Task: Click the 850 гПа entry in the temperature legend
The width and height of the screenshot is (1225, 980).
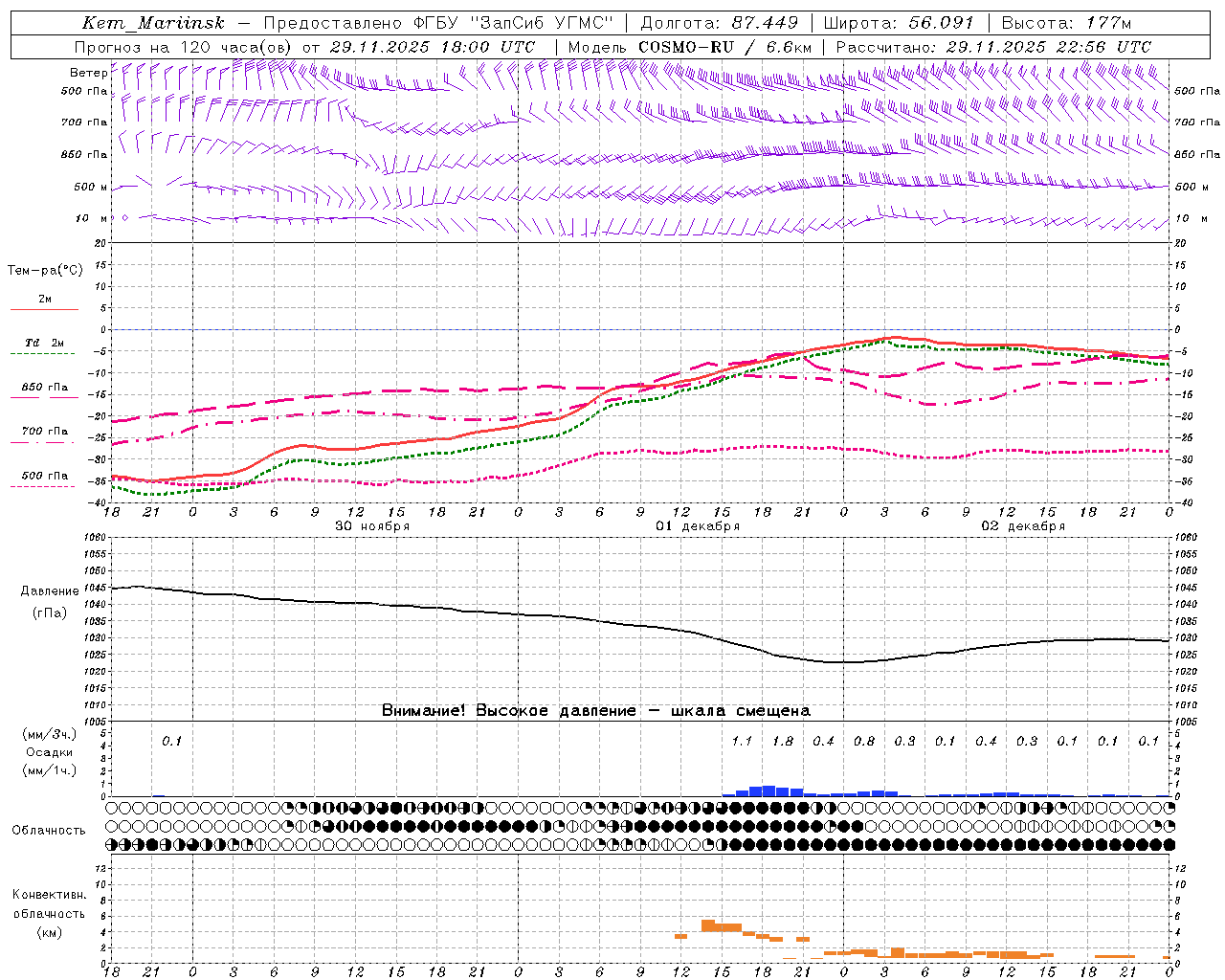Action: click(x=45, y=388)
